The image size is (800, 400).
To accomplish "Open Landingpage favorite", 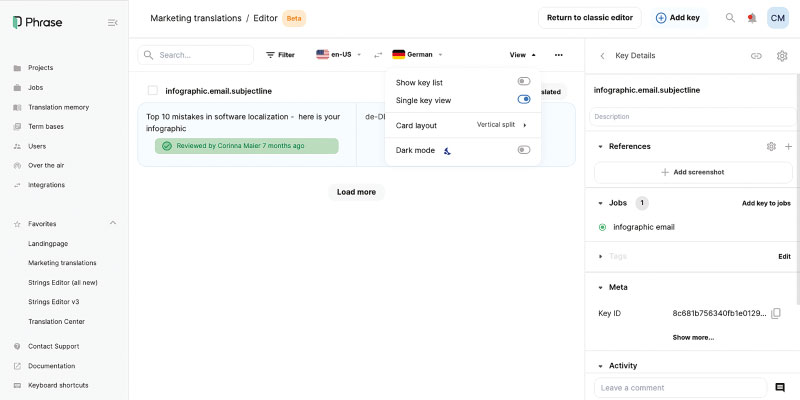I will click(48, 244).
